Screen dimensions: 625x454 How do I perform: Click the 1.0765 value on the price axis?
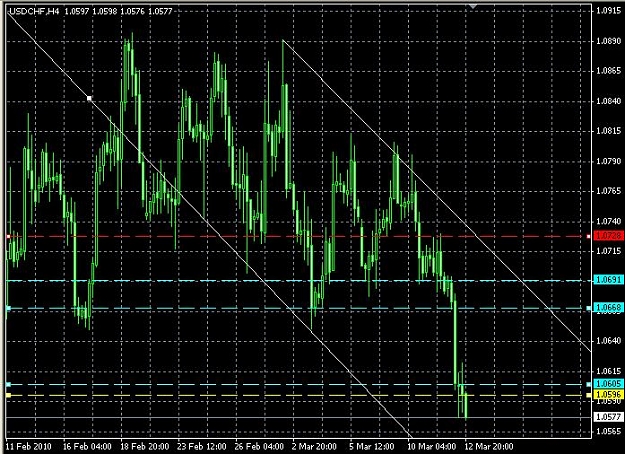click(x=608, y=191)
